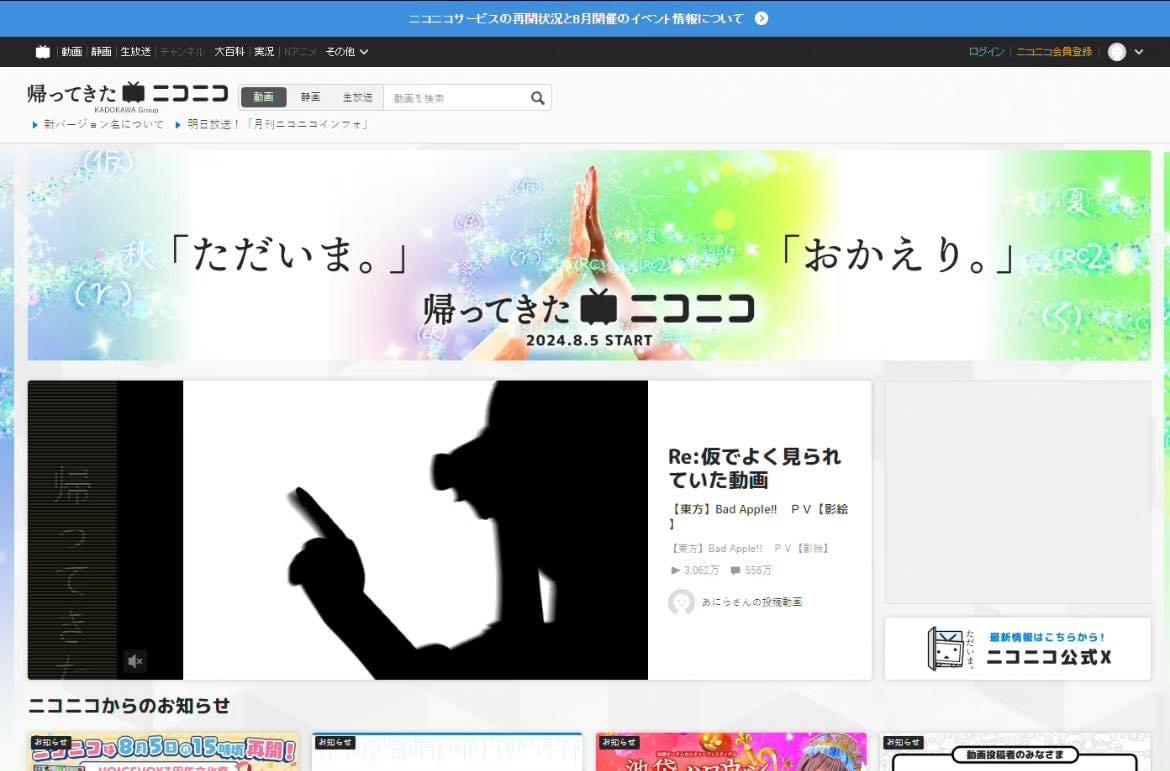The width and height of the screenshot is (1170, 771).
Task: Expand the account menu chevron
Action: click(1139, 51)
